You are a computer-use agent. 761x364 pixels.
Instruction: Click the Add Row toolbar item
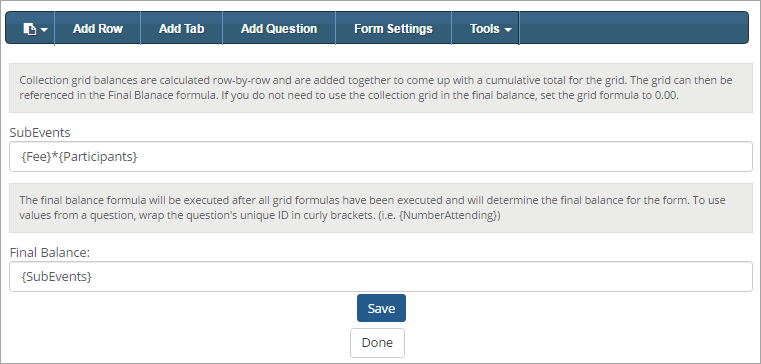(98, 29)
